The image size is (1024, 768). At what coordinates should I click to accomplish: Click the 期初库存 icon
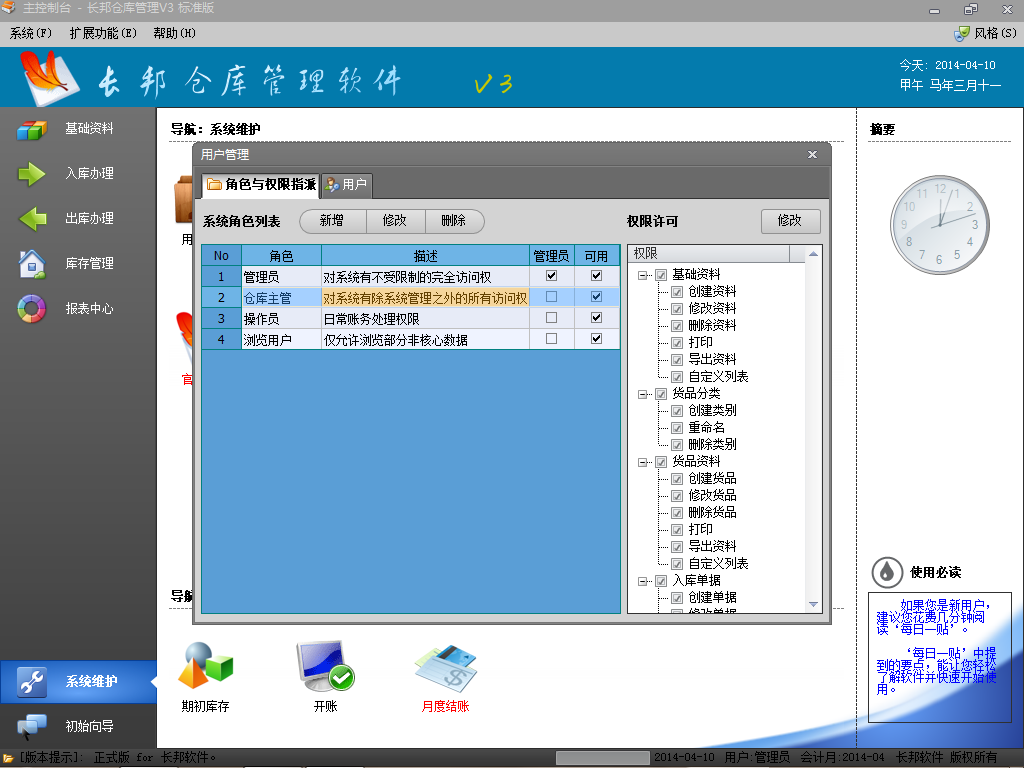(205, 666)
